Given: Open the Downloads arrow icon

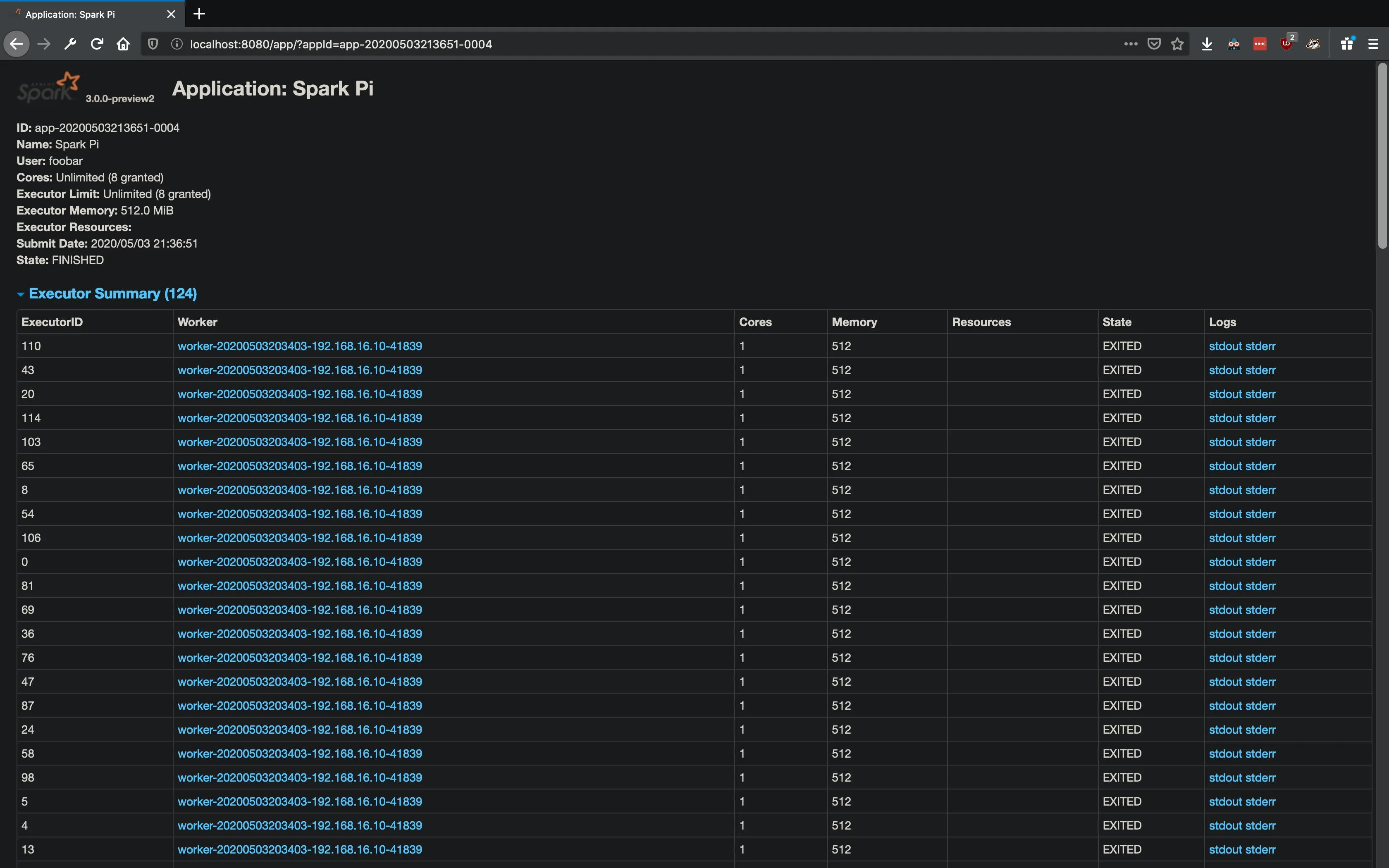Looking at the screenshot, I should [x=1206, y=44].
